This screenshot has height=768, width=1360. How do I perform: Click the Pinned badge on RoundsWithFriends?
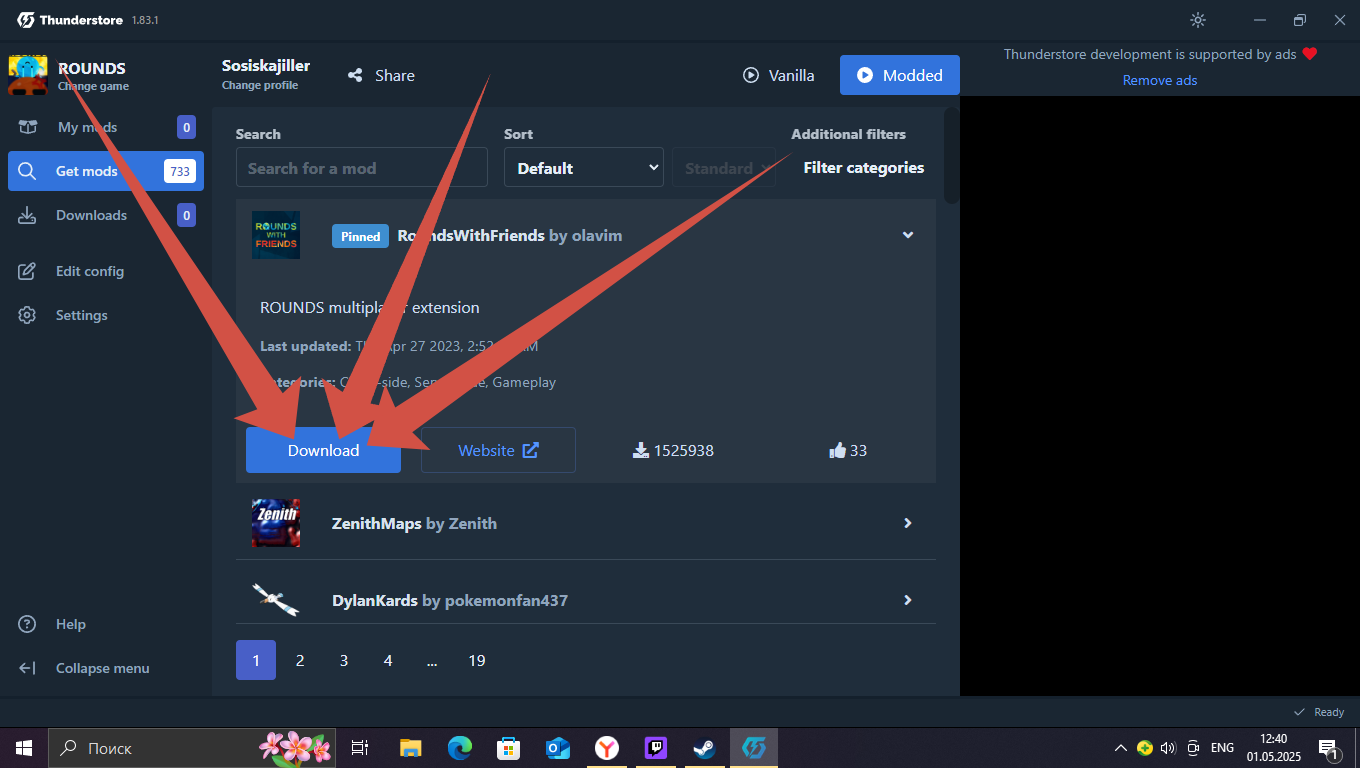pos(360,236)
